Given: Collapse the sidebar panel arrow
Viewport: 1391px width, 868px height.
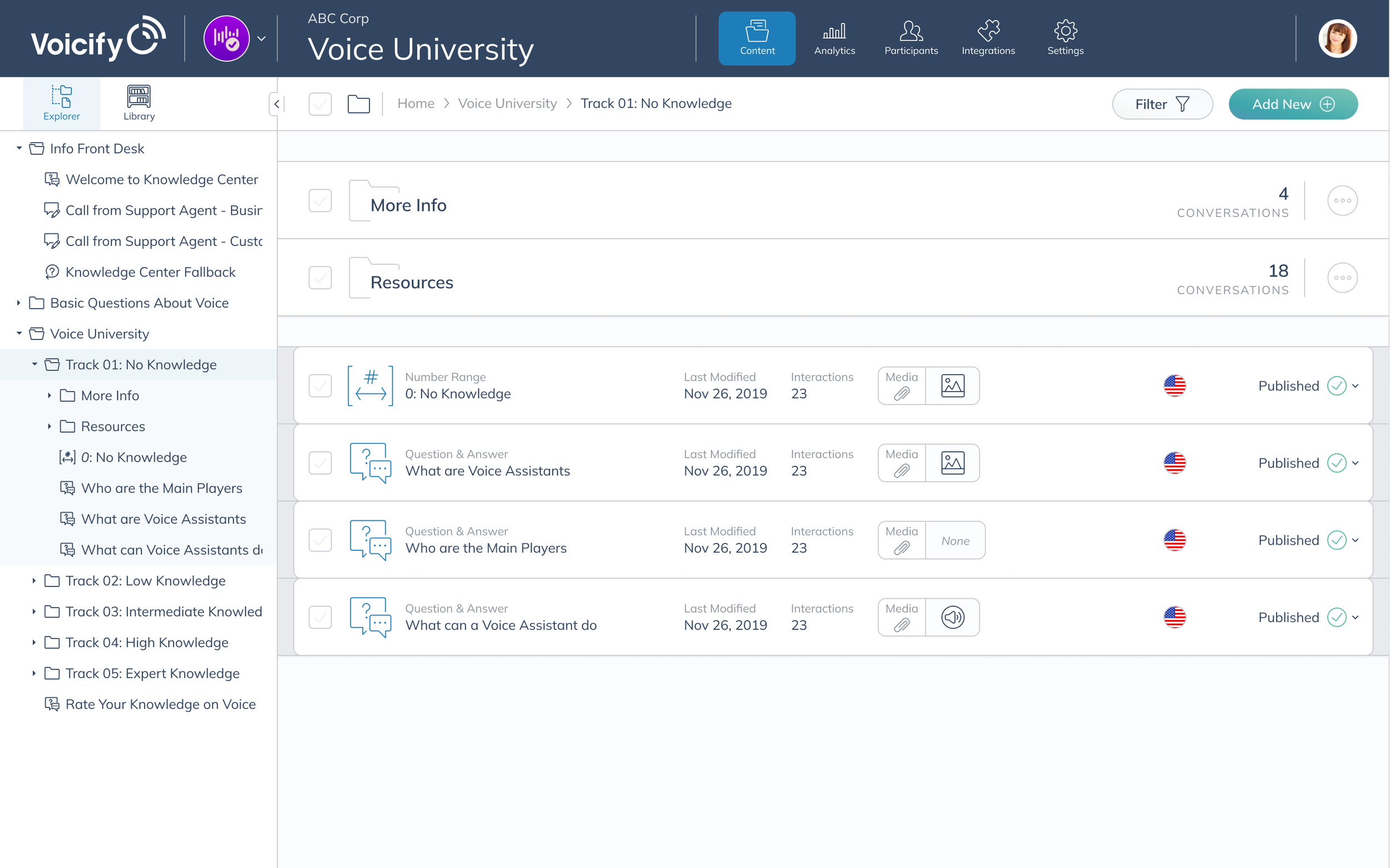Looking at the screenshot, I should point(277,104).
